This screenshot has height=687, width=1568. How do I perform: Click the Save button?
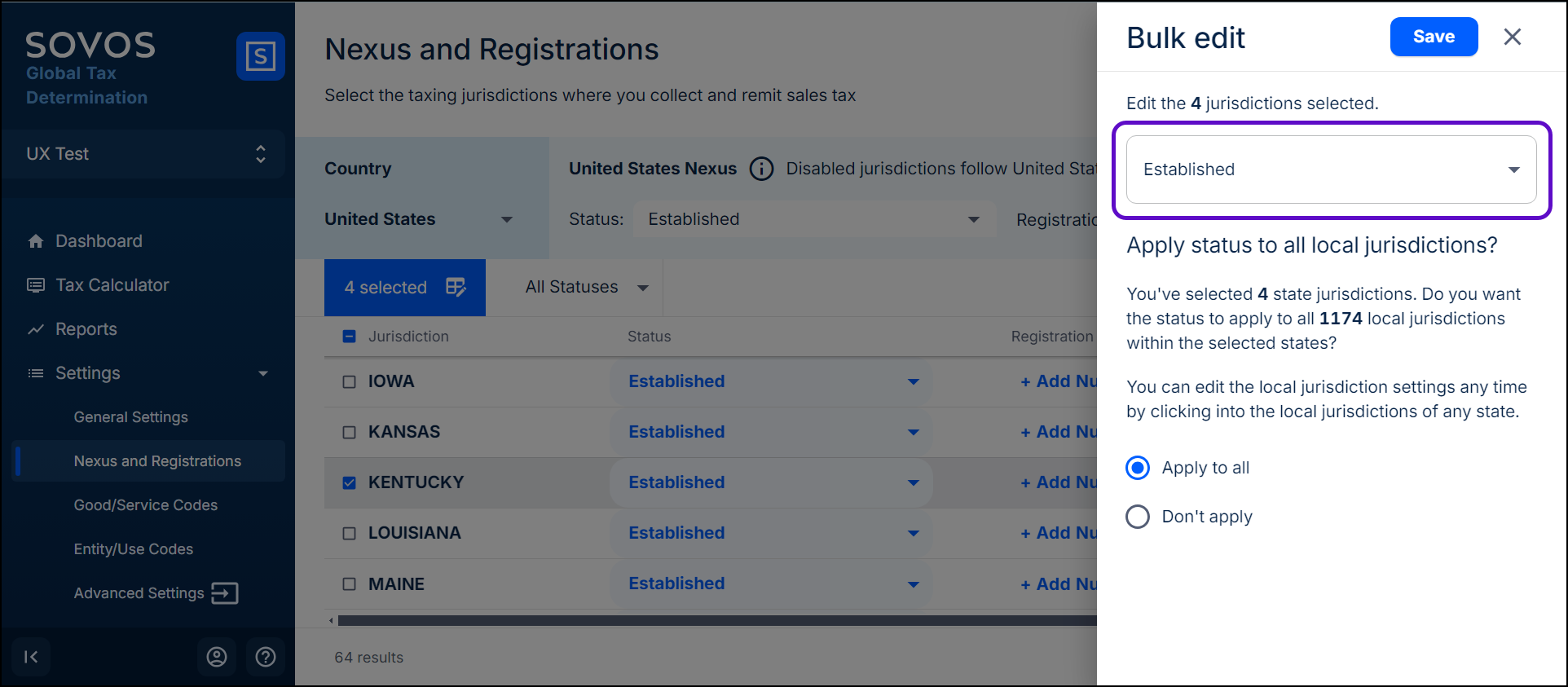tap(1434, 37)
